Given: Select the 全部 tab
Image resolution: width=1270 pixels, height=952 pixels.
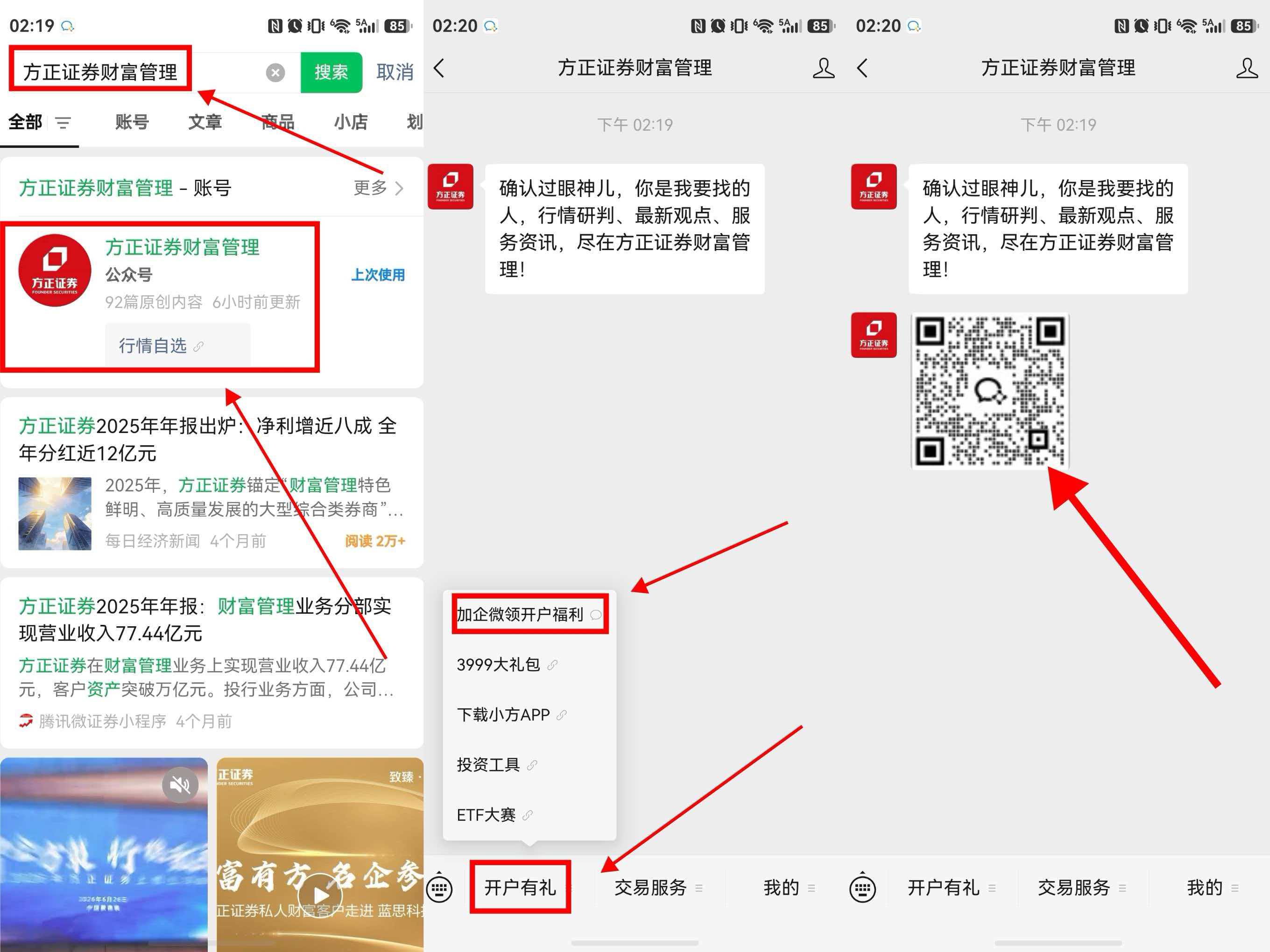Looking at the screenshot, I should pos(25,122).
